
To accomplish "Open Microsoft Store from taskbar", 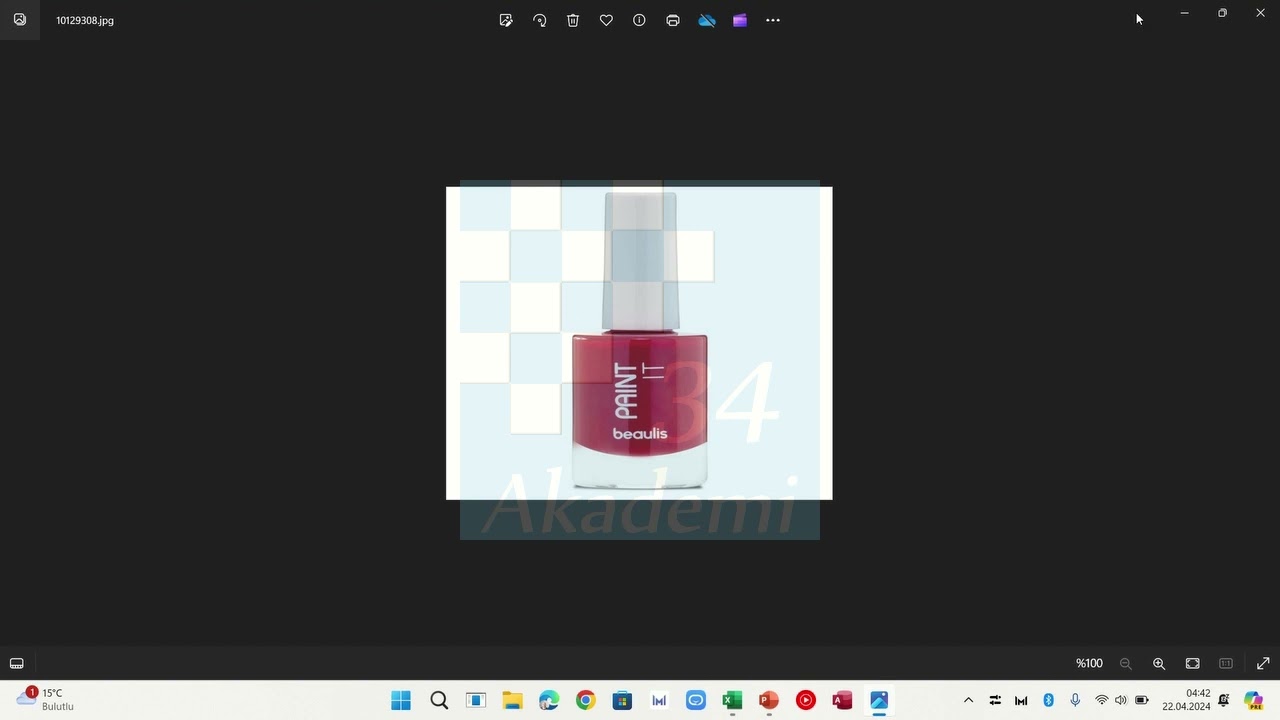I will tap(622, 700).
